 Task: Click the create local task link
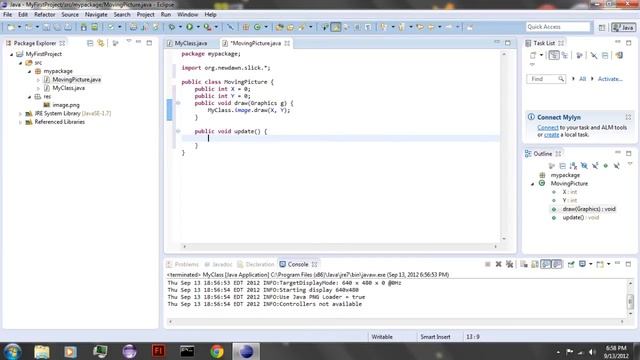[x=551, y=135]
